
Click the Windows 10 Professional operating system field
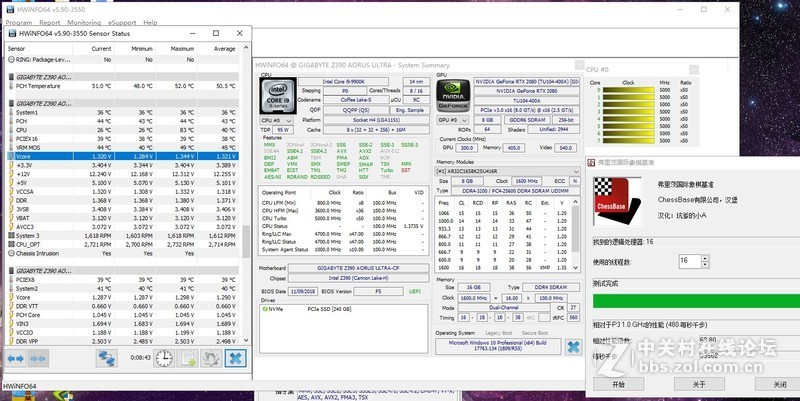click(498, 346)
